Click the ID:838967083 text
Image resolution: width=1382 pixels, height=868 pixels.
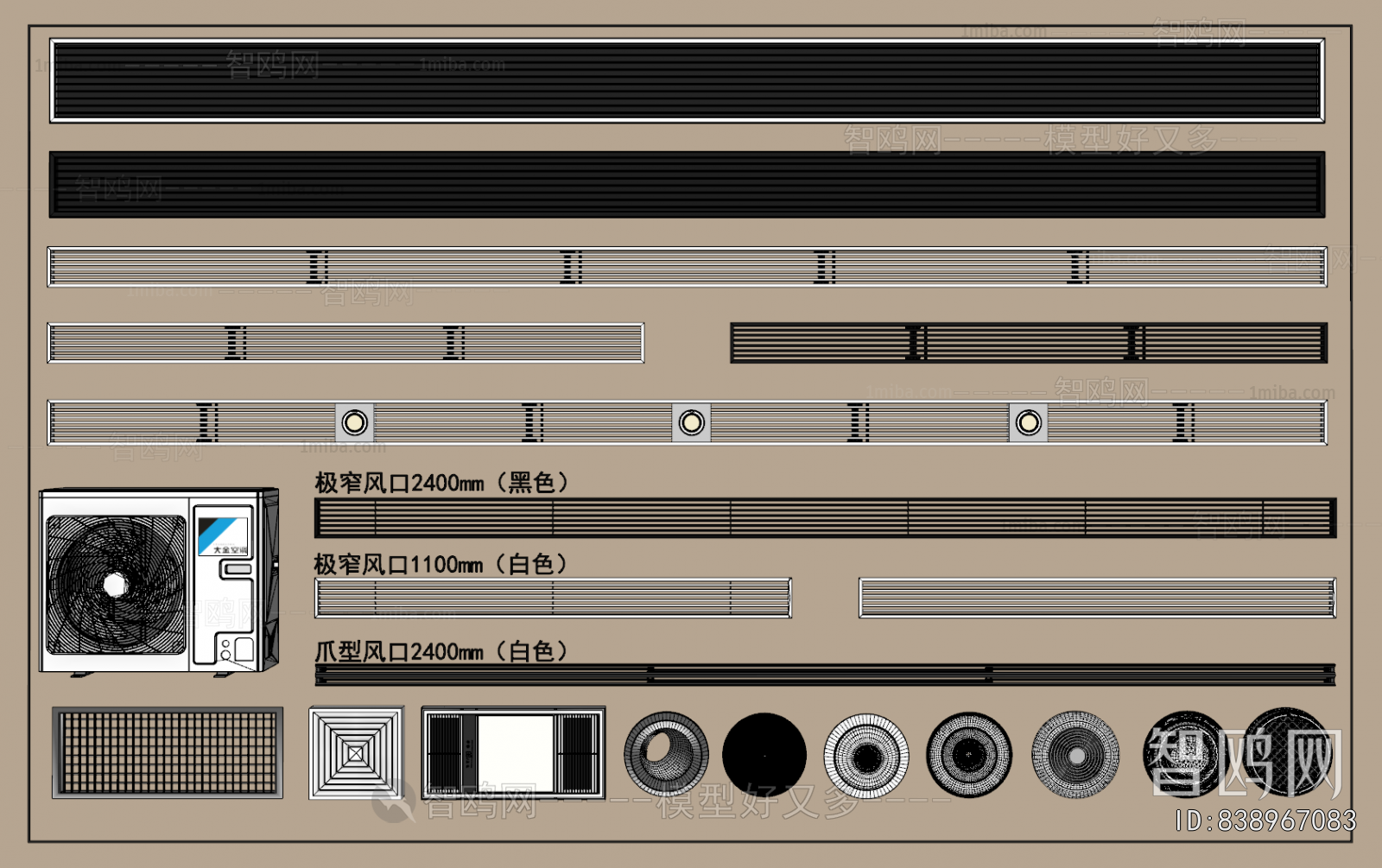click(x=1265, y=820)
